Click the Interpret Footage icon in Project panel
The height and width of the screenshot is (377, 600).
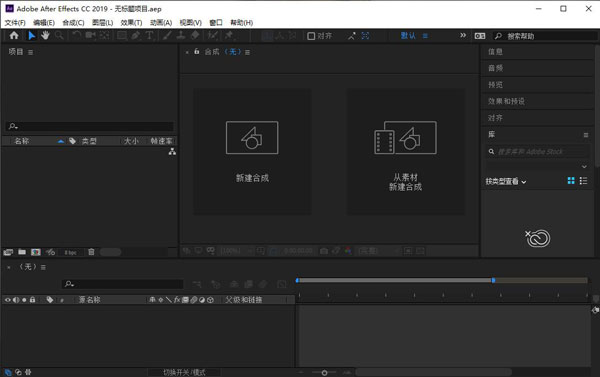pyautogui.click(x=8, y=252)
